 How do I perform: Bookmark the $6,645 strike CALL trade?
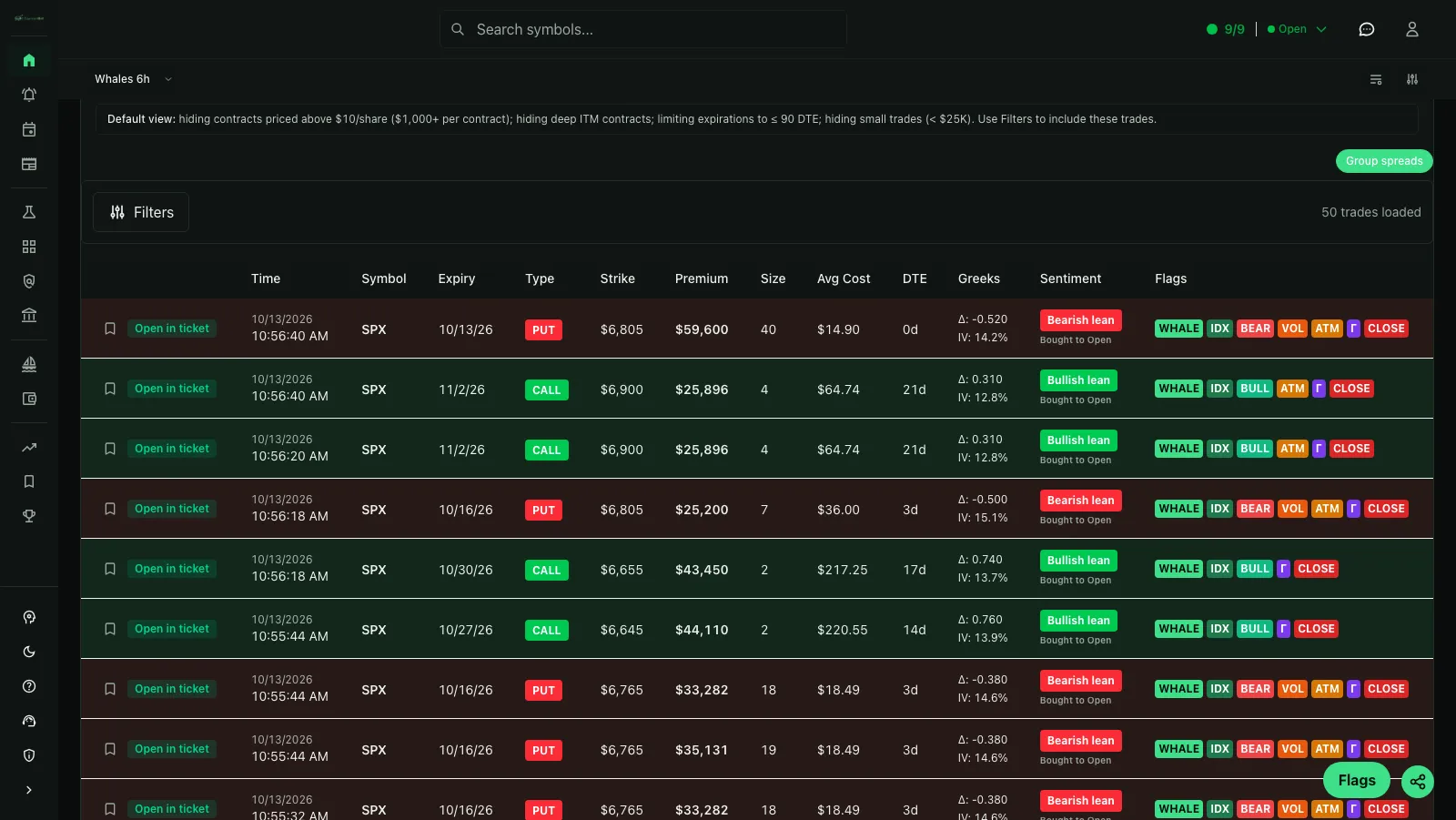click(110, 629)
